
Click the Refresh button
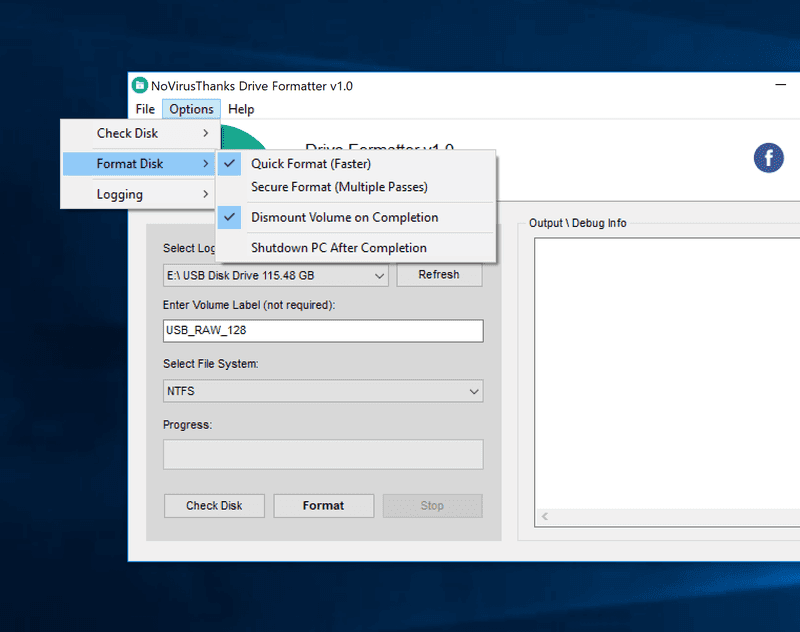tap(439, 275)
